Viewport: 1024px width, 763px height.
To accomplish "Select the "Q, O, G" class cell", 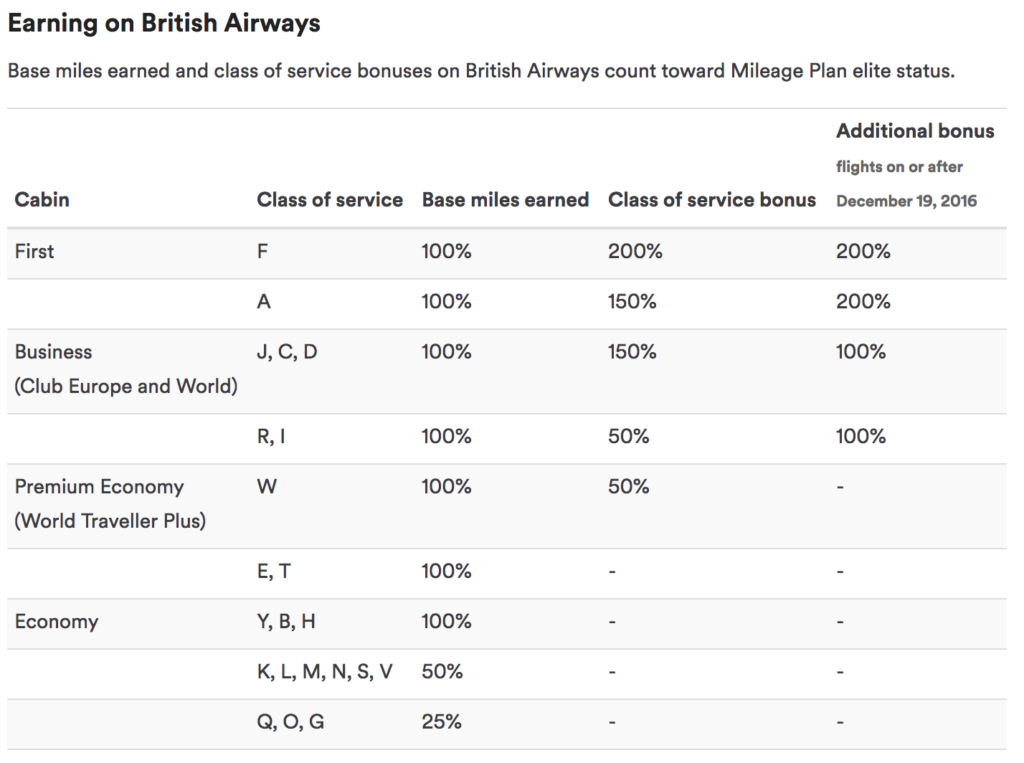I will [290, 722].
